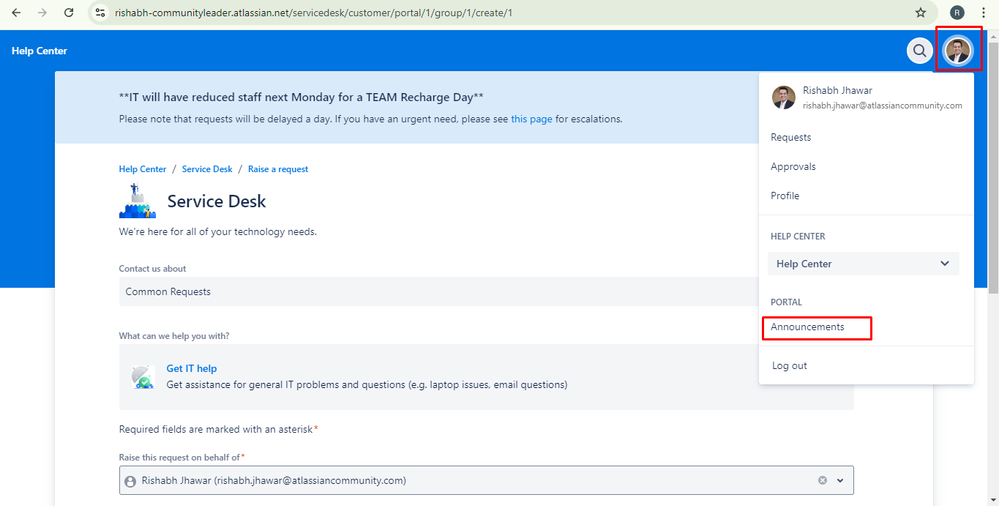Click the Service Desk page heading
999x506 pixels.
pyautogui.click(x=217, y=201)
